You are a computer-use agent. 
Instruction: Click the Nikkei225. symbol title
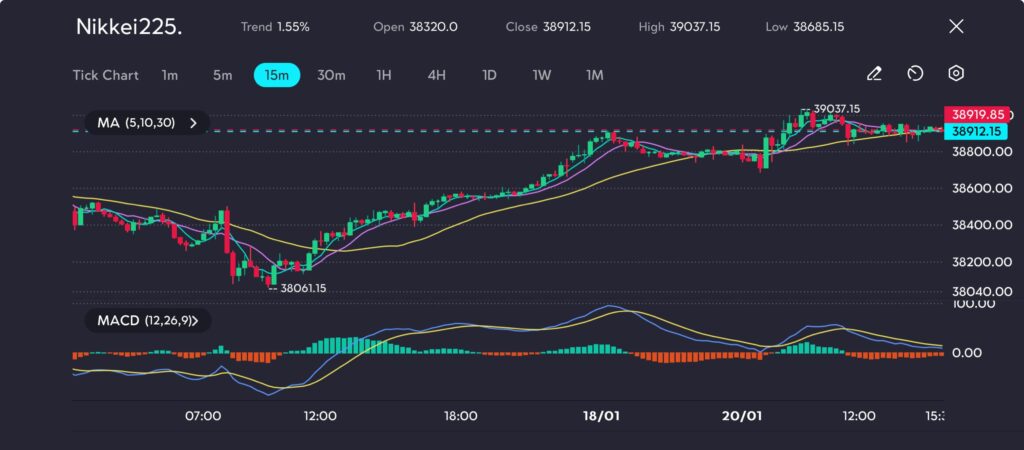click(x=129, y=27)
